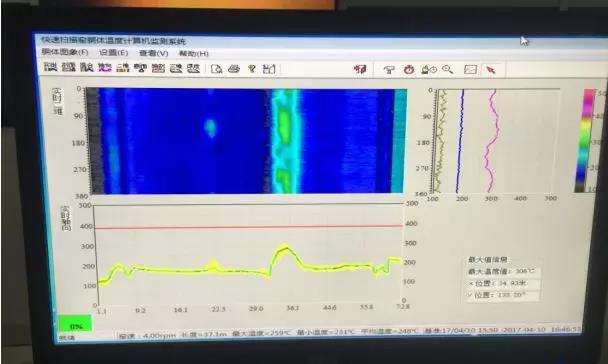Click the image picture icon beside magnifier
The image size is (608, 364).
pos(470,70)
